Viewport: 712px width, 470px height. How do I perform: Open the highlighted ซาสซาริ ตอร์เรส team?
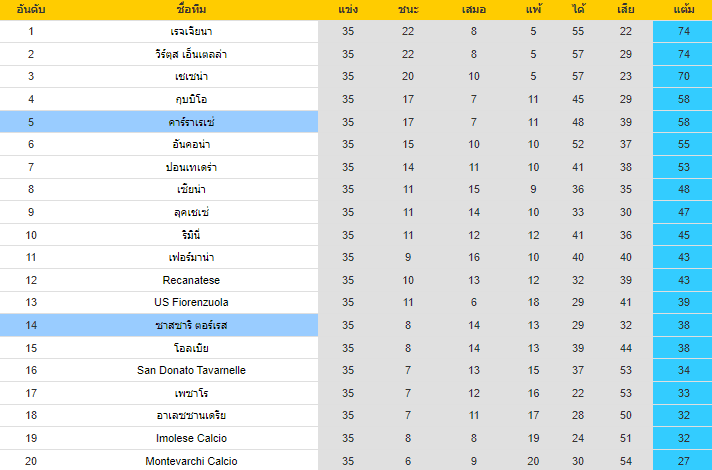click(x=191, y=325)
